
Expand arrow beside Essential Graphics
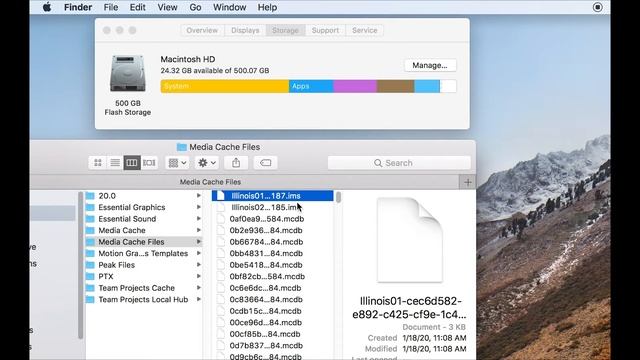tap(199, 207)
